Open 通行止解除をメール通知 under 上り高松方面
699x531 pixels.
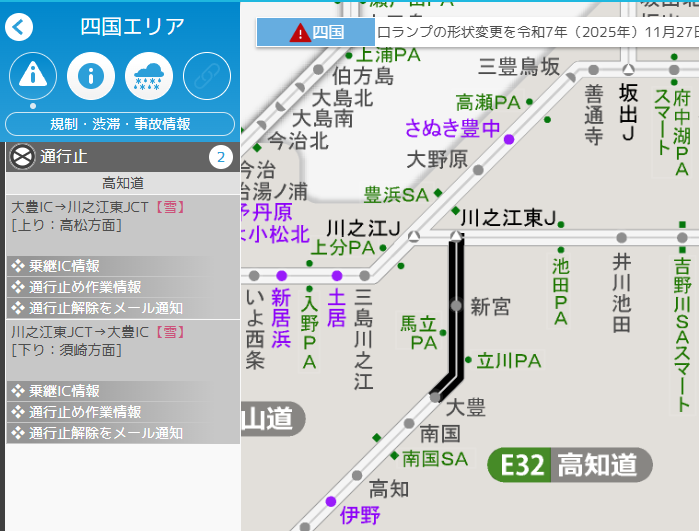123,308
